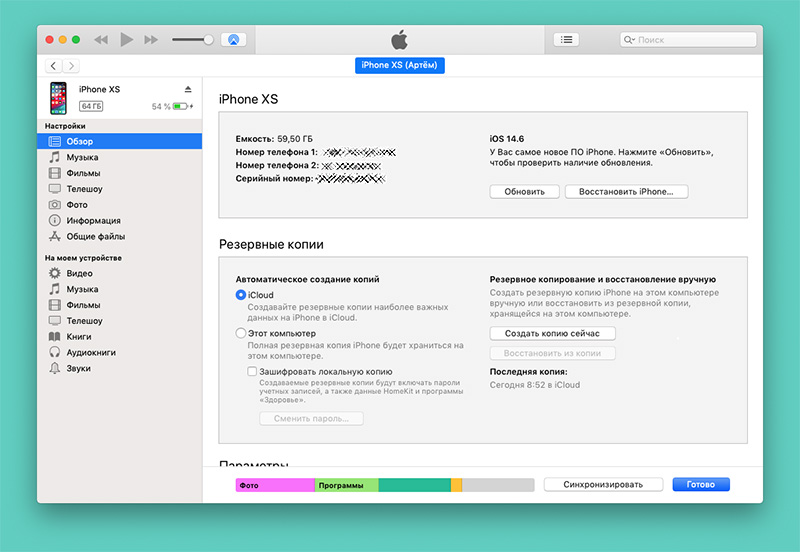
Task: Click the Apple logo in toolbar
Action: tap(399, 40)
